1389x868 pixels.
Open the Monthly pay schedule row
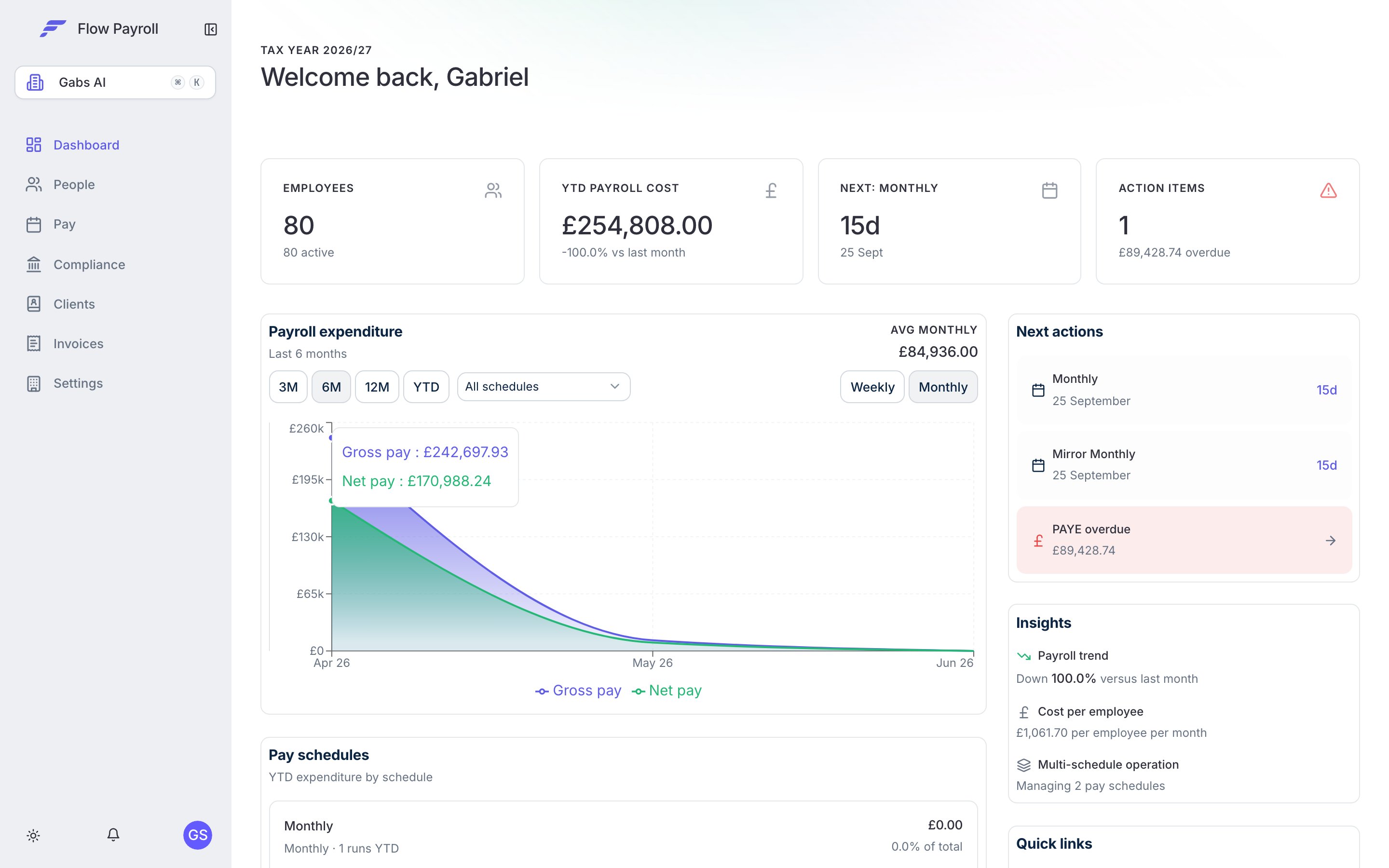[623, 836]
